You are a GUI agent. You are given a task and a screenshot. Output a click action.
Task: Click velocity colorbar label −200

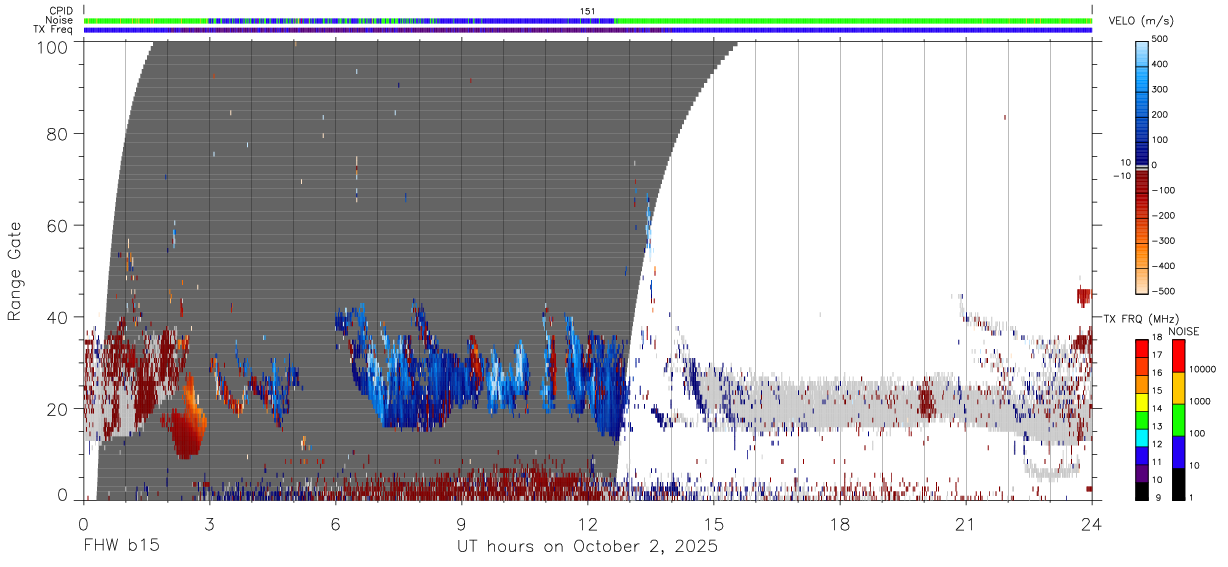1164,215
